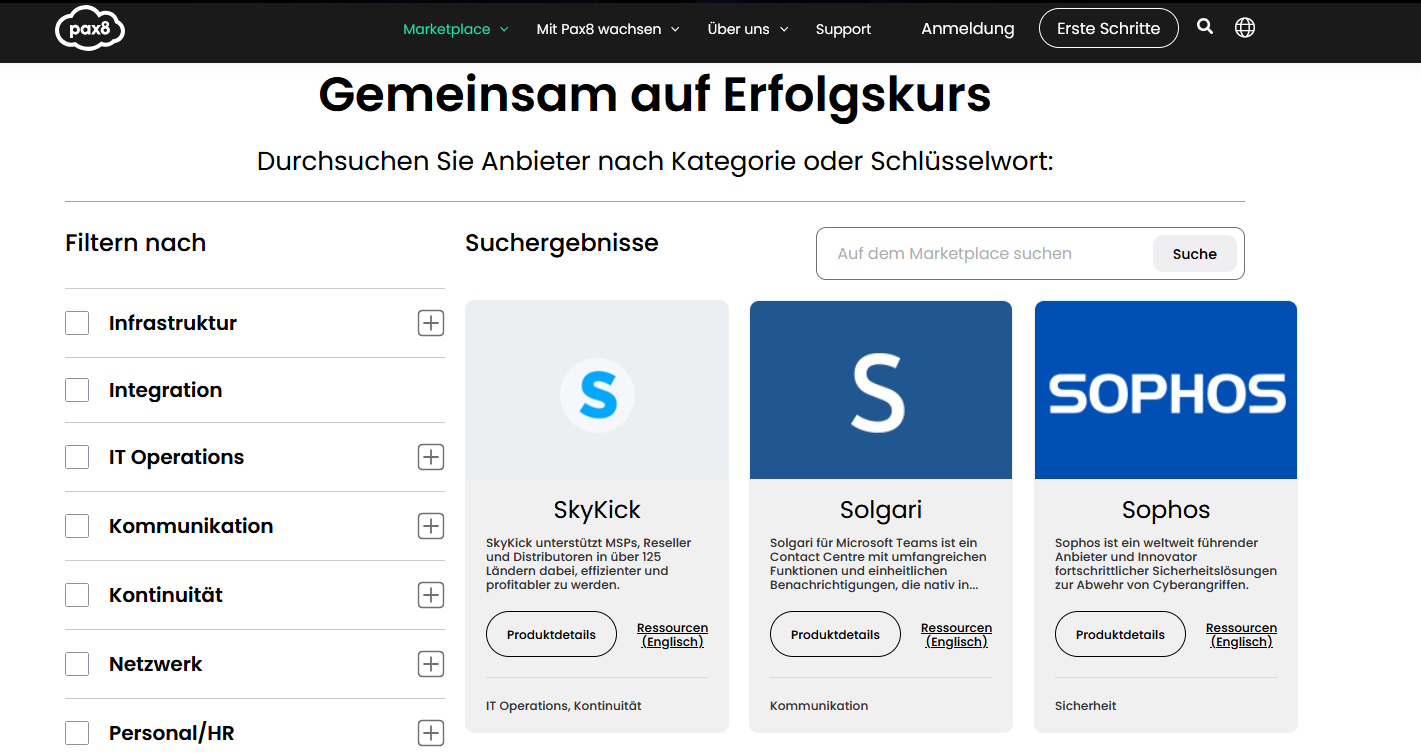Click the Integration filter label
This screenshot has width=1421, height=753.
165,390
